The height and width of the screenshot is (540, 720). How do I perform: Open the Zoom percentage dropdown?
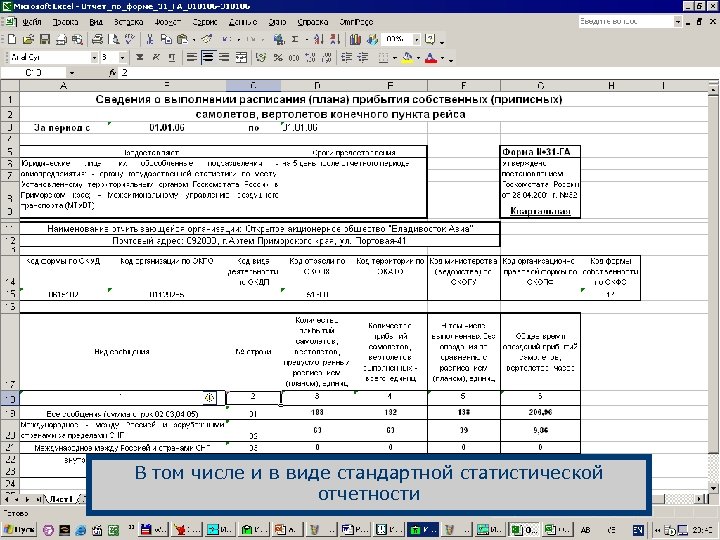coord(416,39)
